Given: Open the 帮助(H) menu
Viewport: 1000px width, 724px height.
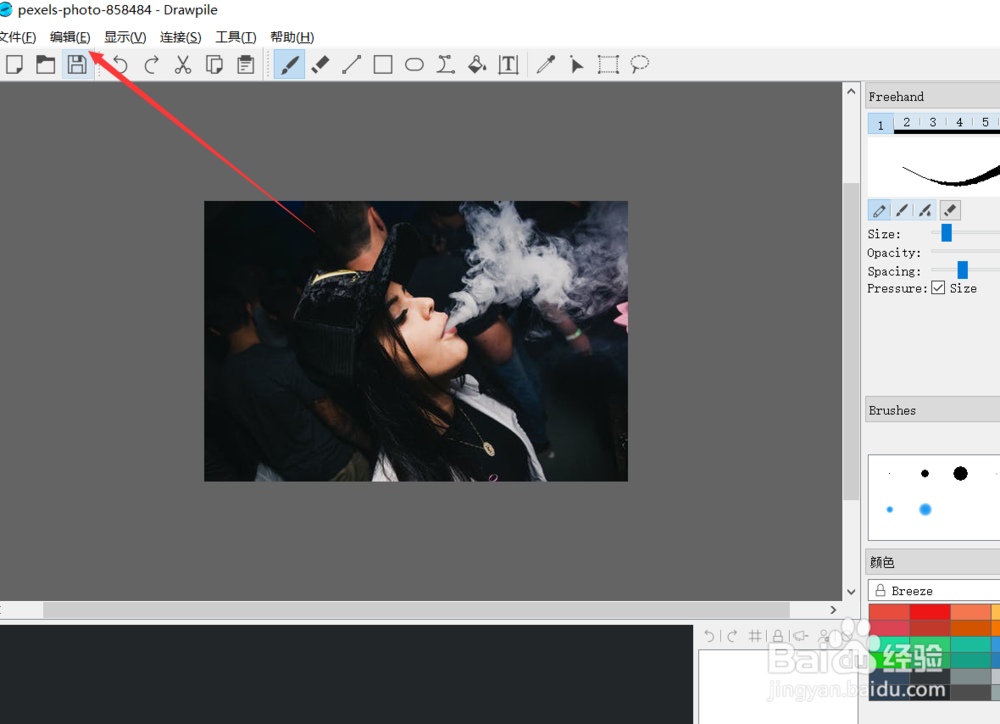Looking at the screenshot, I should pos(292,37).
